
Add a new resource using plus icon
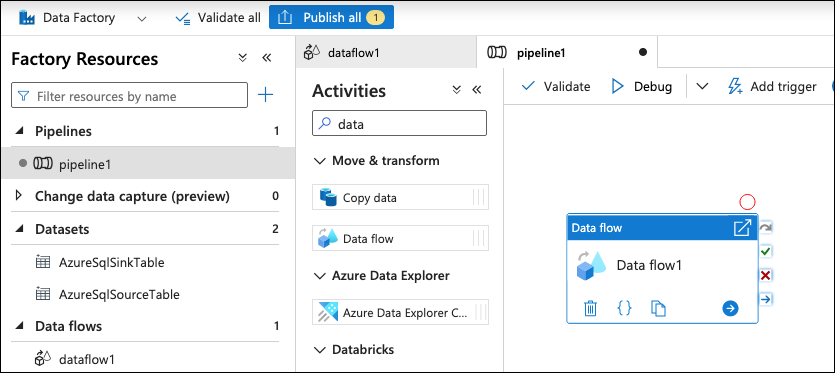265,95
